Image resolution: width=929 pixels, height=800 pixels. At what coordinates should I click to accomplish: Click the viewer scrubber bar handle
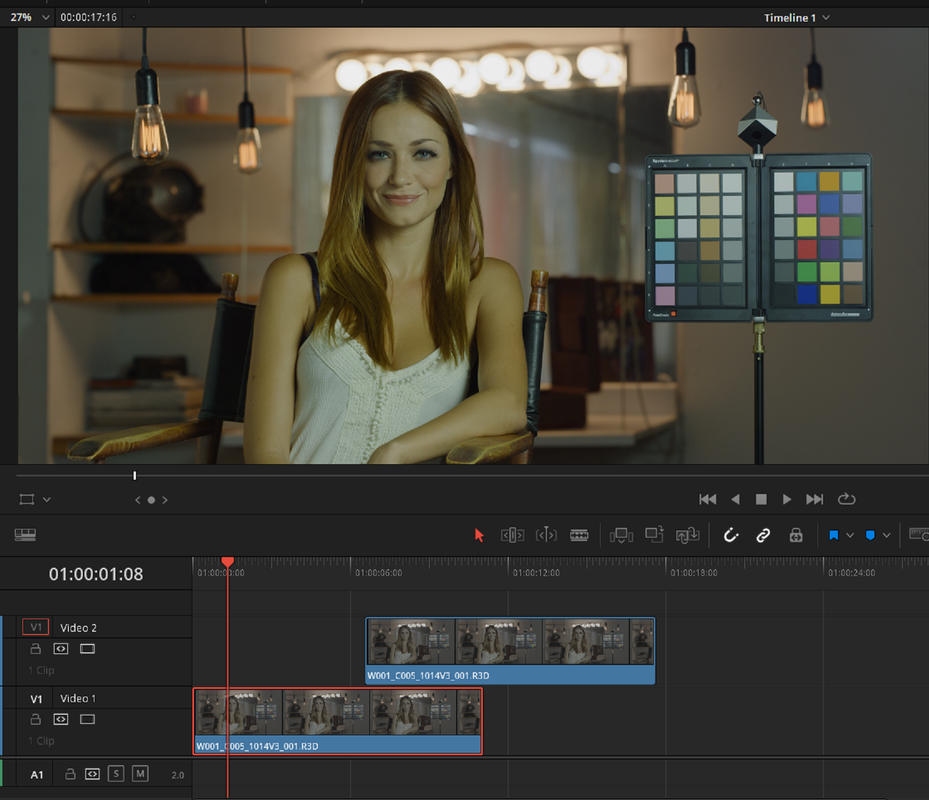(134, 475)
